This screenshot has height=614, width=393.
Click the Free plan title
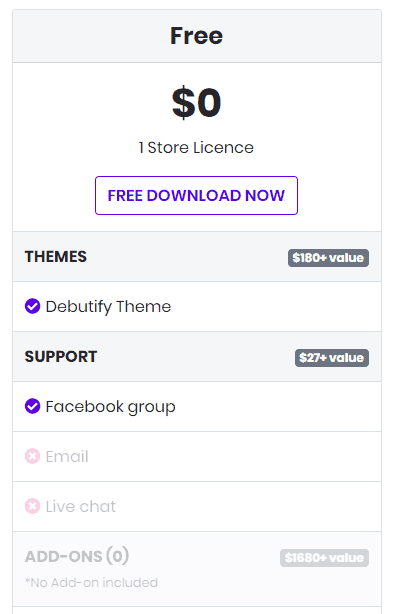tap(196, 36)
